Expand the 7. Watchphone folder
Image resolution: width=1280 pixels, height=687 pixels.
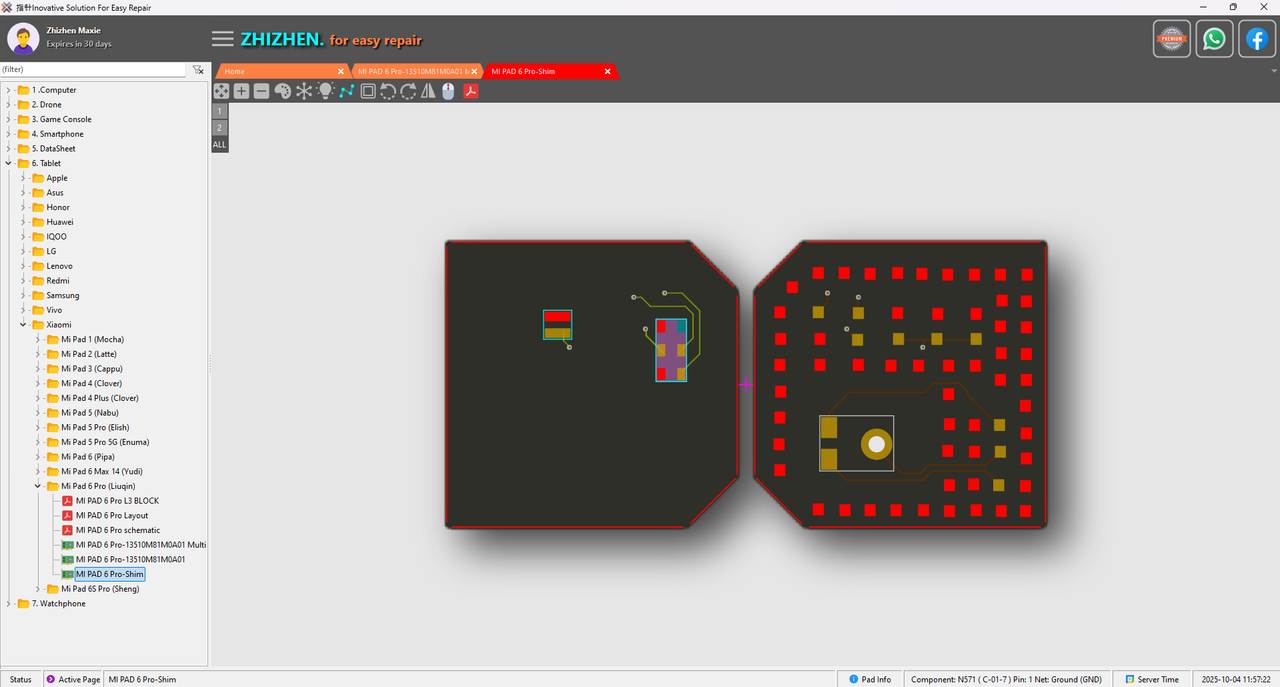coord(9,603)
